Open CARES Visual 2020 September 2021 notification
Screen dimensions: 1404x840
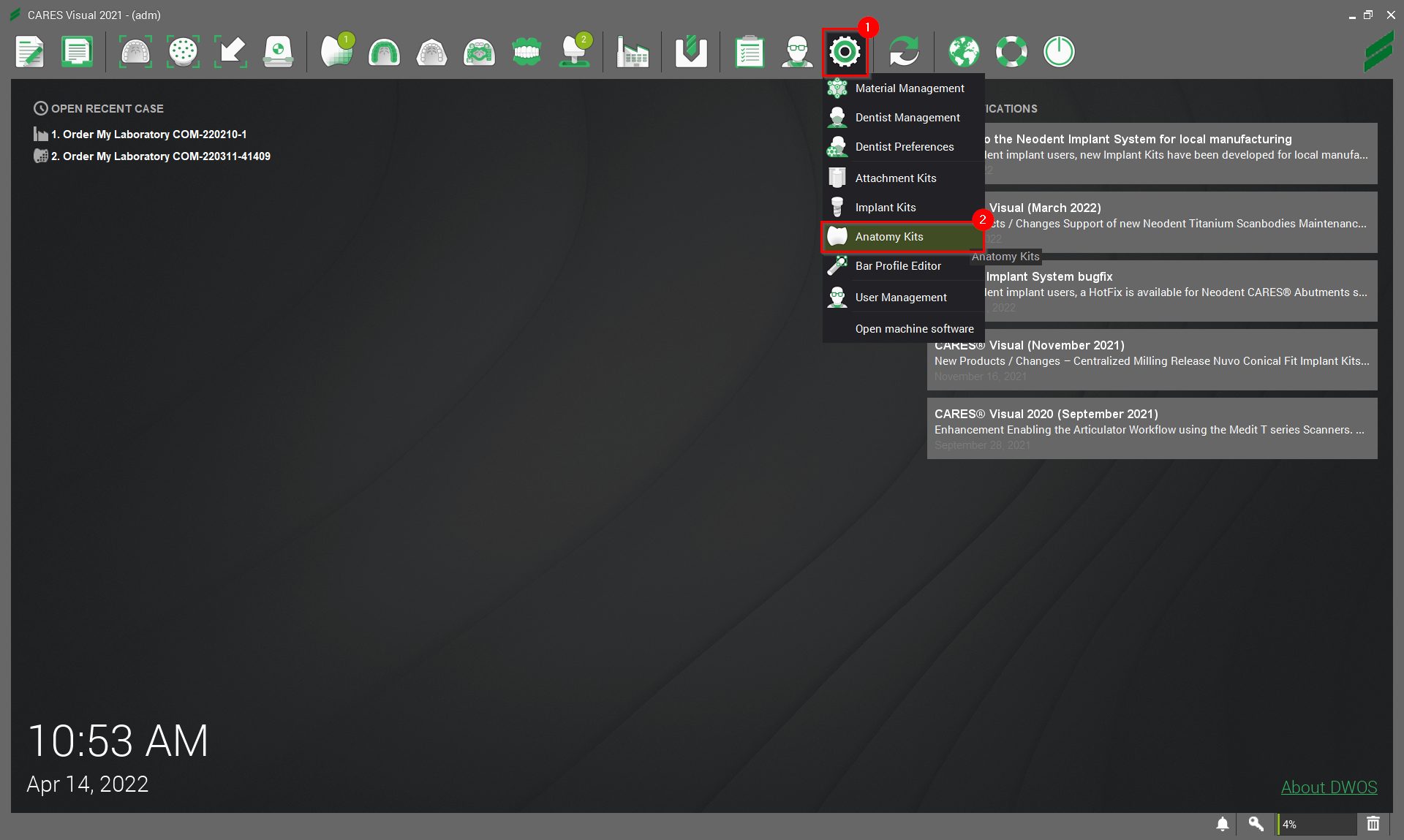1152,428
